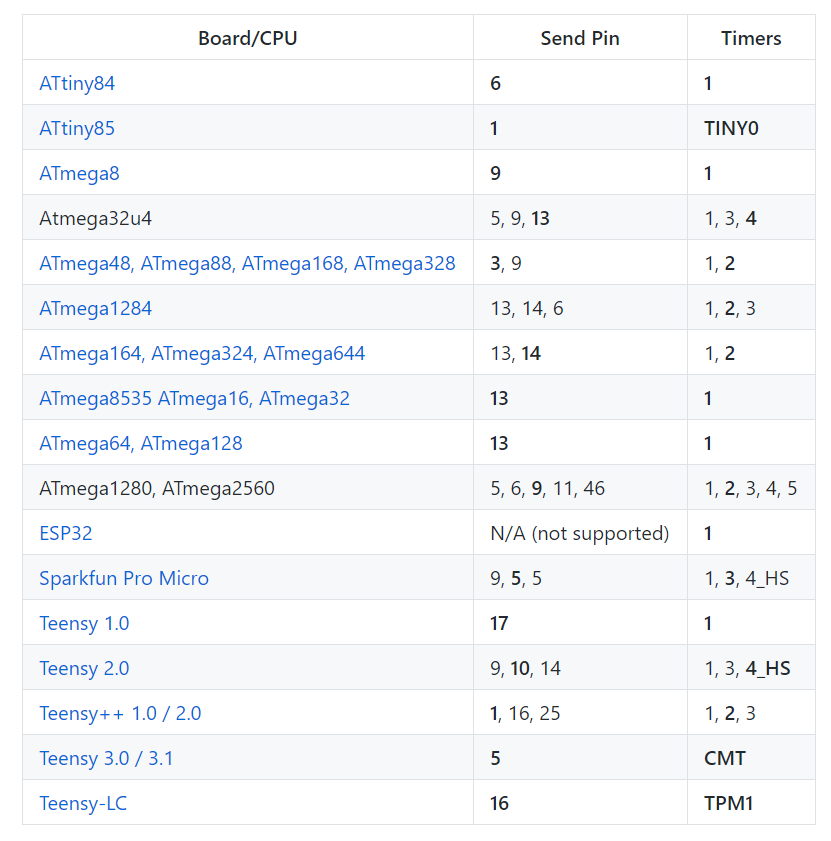Viewport: 831px width, 841px height.
Task: Open the ATmega8 link
Action: pyautogui.click(x=79, y=174)
